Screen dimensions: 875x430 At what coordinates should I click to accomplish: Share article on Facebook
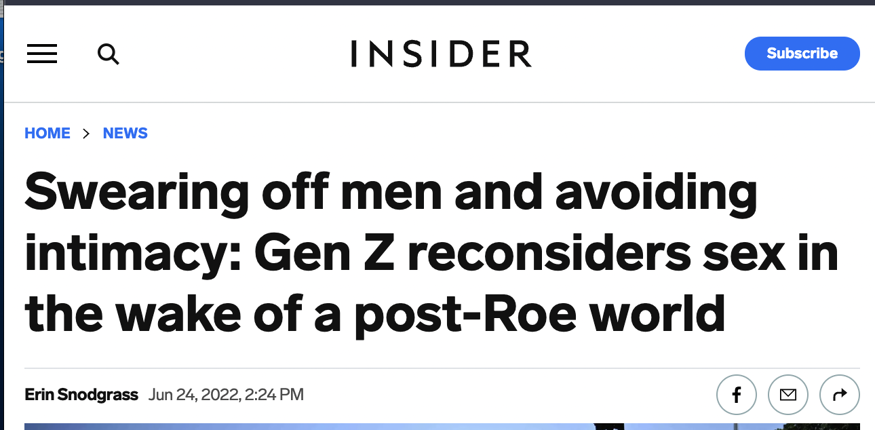736,395
